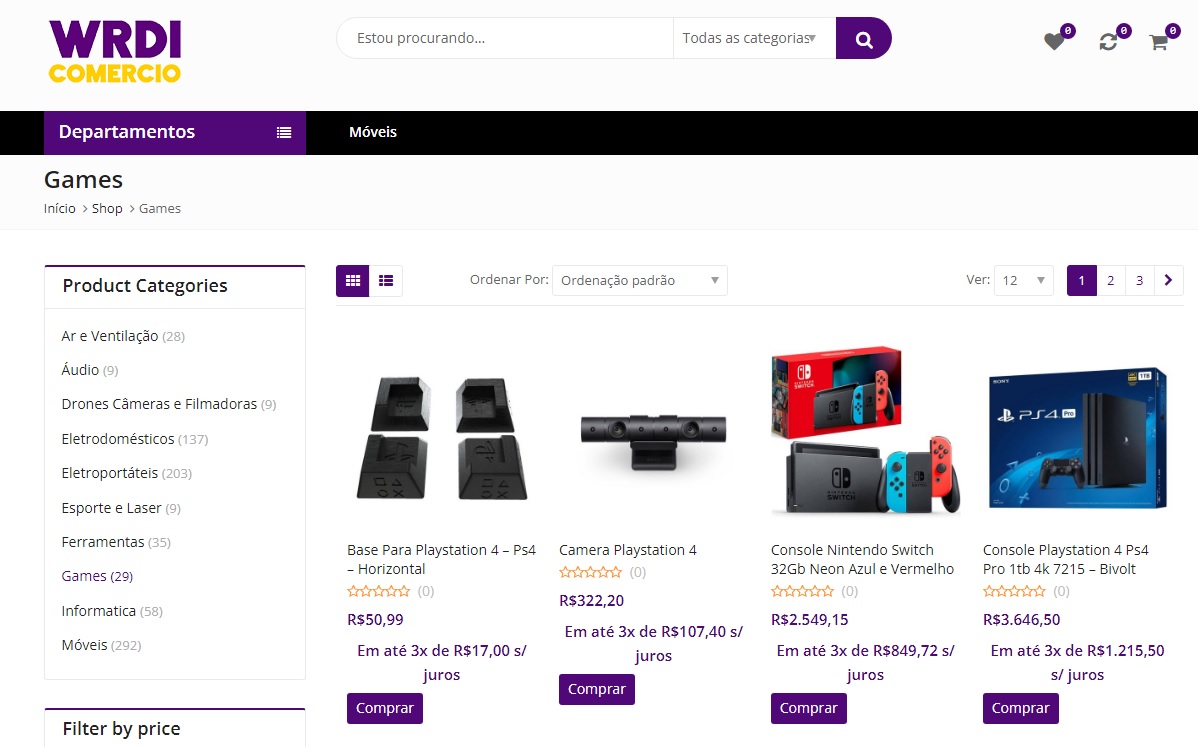The width and height of the screenshot is (1198, 747).
Task: Click the Início breadcrumb link
Action: coord(60,209)
